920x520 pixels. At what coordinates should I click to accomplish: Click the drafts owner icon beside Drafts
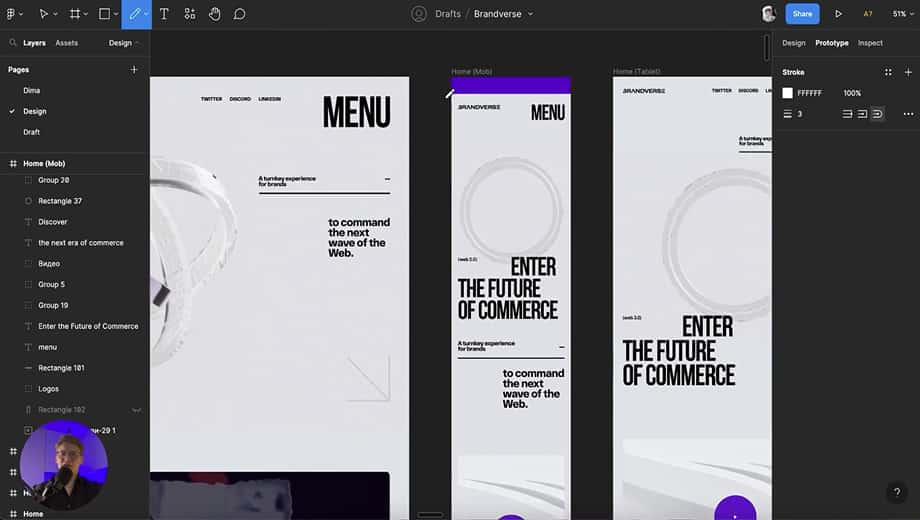pos(418,13)
